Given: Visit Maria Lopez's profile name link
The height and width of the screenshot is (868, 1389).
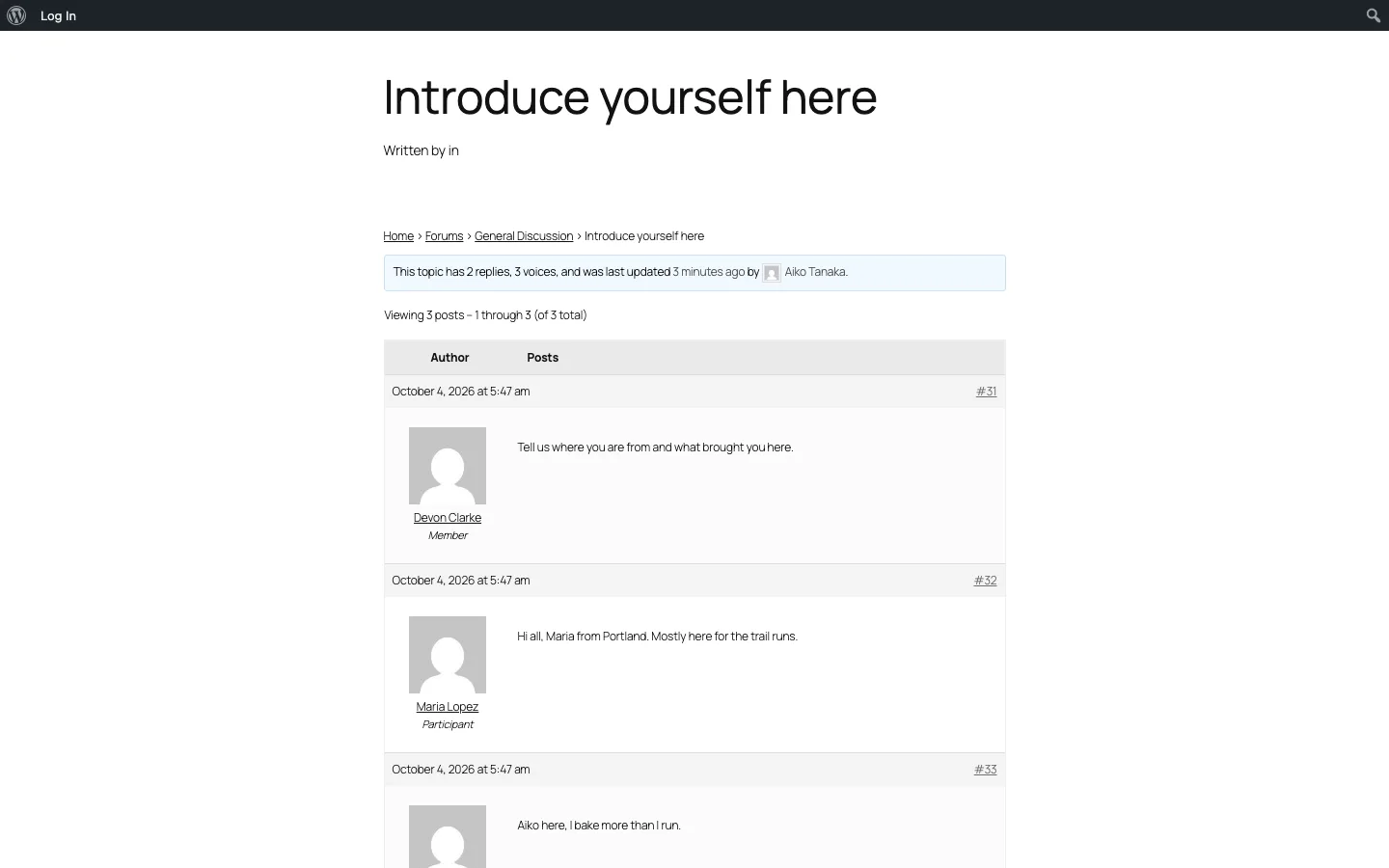Looking at the screenshot, I should [448, 707].
